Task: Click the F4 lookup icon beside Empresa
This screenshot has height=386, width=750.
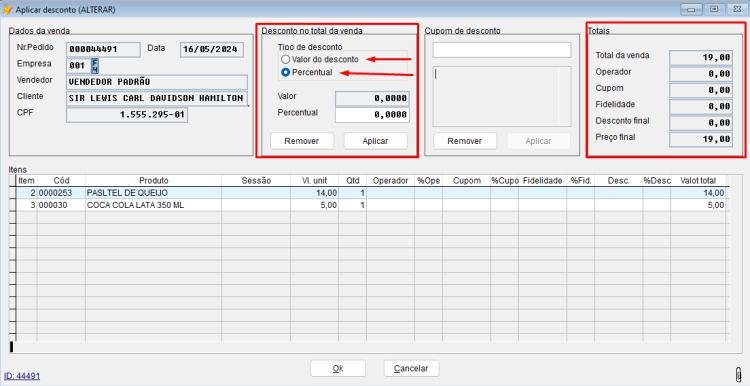Action: tap(95, 66)
